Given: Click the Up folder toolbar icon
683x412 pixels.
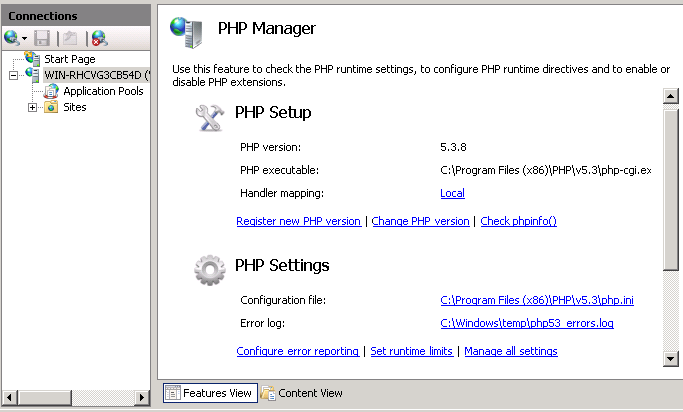Looking at the screenshot, I should tap(70, 38).
